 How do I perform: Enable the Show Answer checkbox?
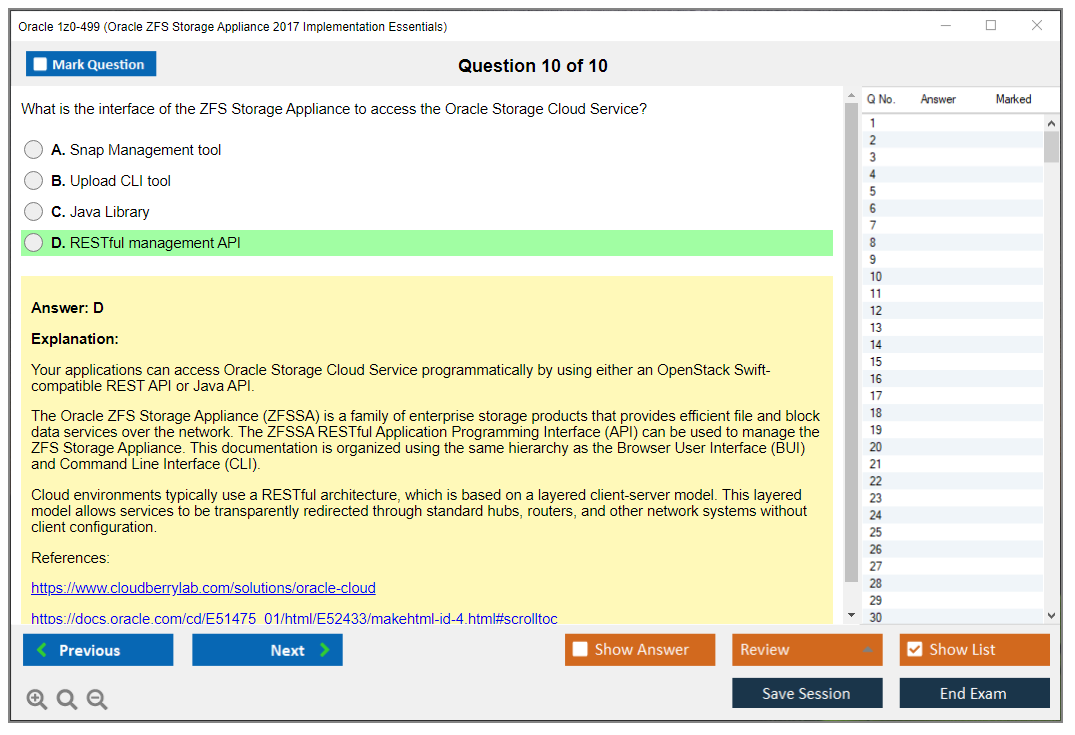[577, 649]
